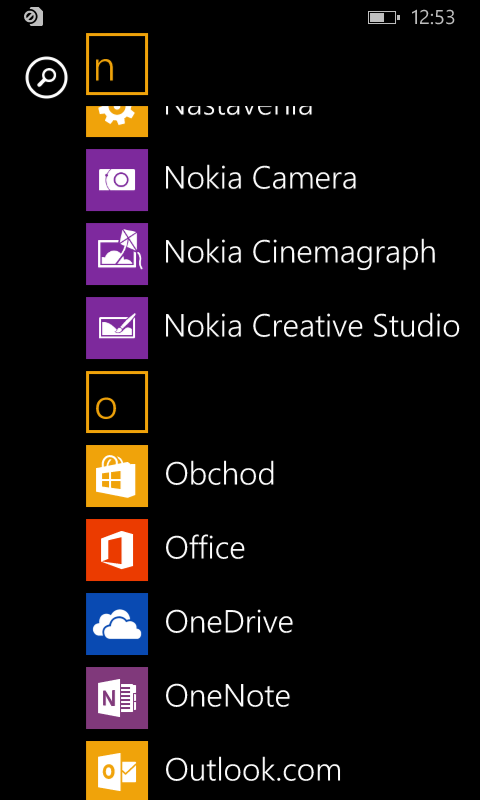Open the letter n jump list tile
Viewport: 480px width, 800px height.
[117, 64]
